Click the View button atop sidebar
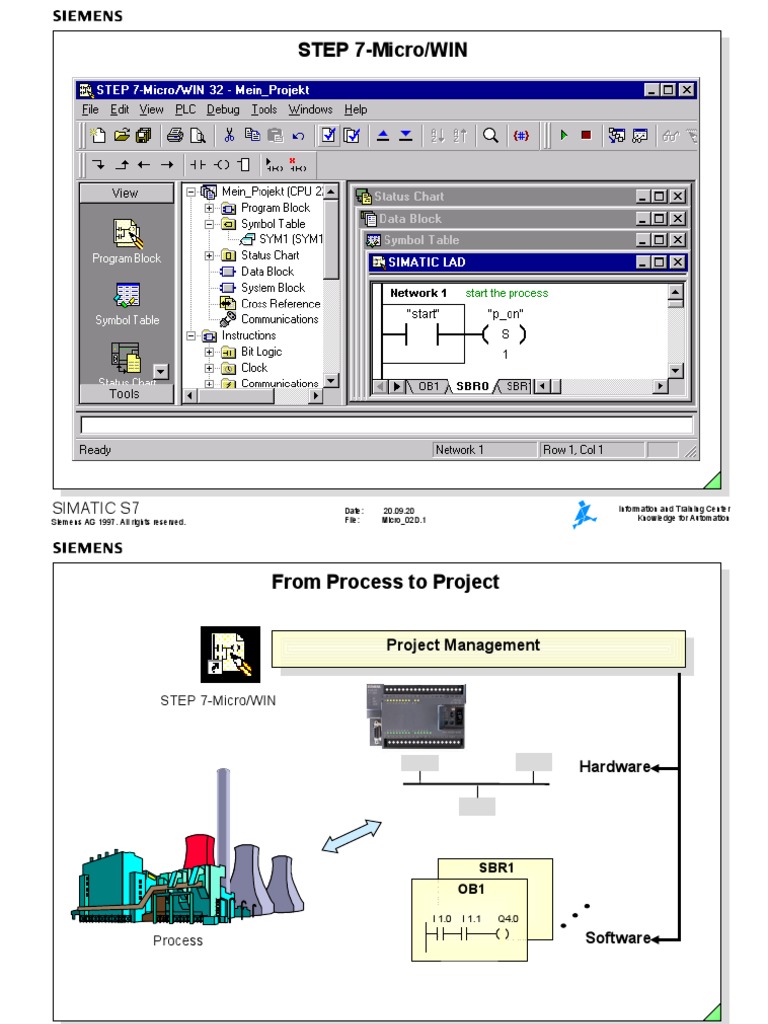The height and width of the screenshot is (1024, 768). click(x=125, y=193)
